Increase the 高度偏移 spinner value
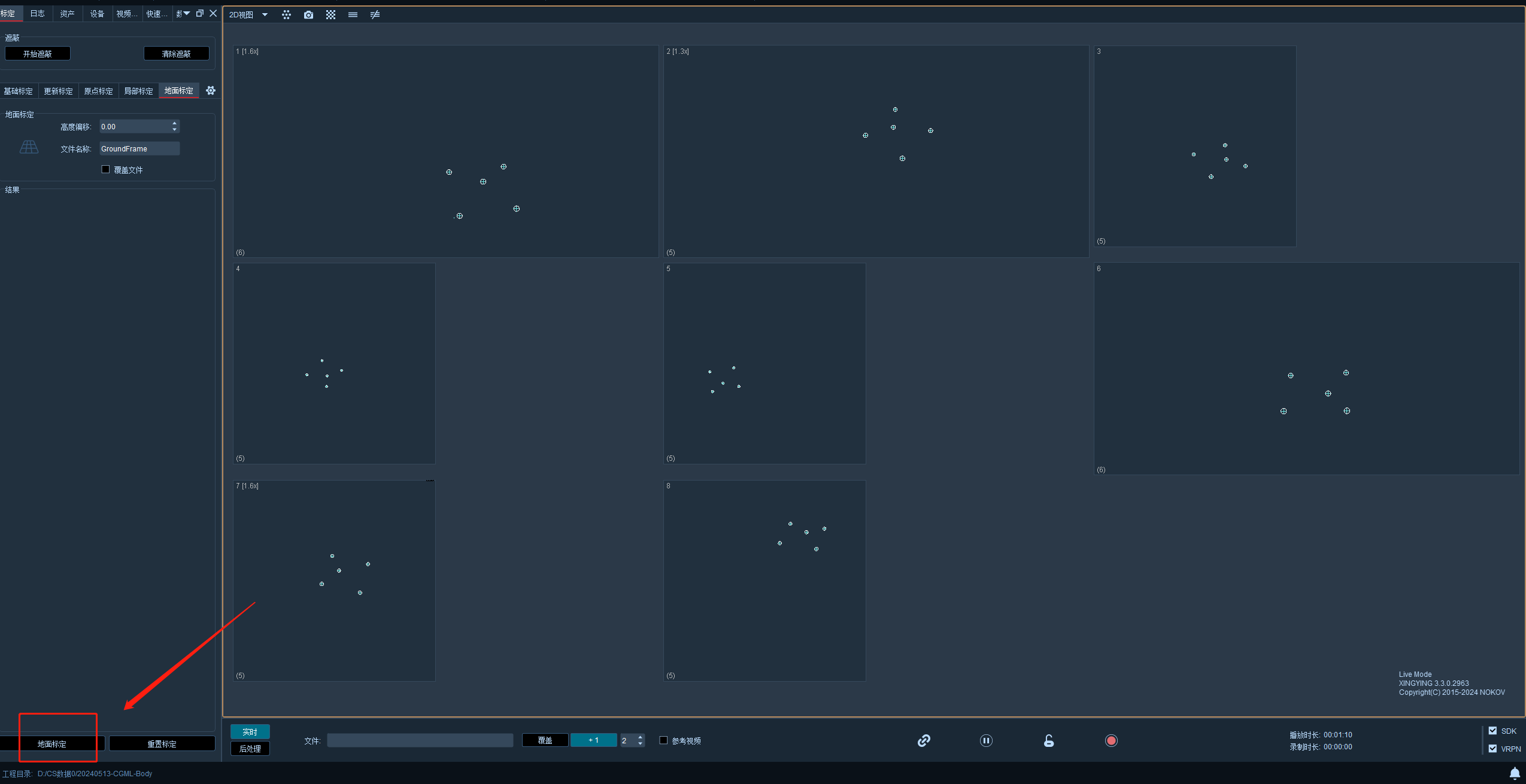The image size is (1526, 784). pos(174,123)
